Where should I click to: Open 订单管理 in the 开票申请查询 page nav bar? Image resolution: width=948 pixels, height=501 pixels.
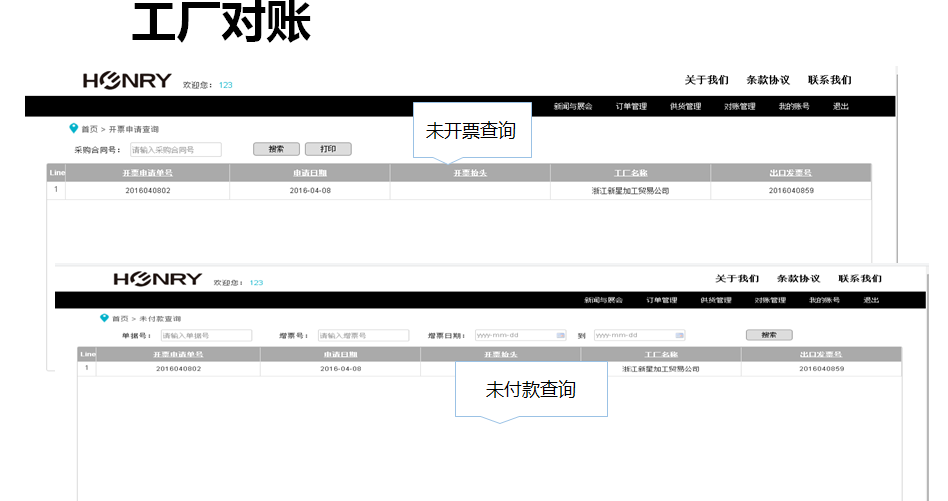tap(631, 106)
